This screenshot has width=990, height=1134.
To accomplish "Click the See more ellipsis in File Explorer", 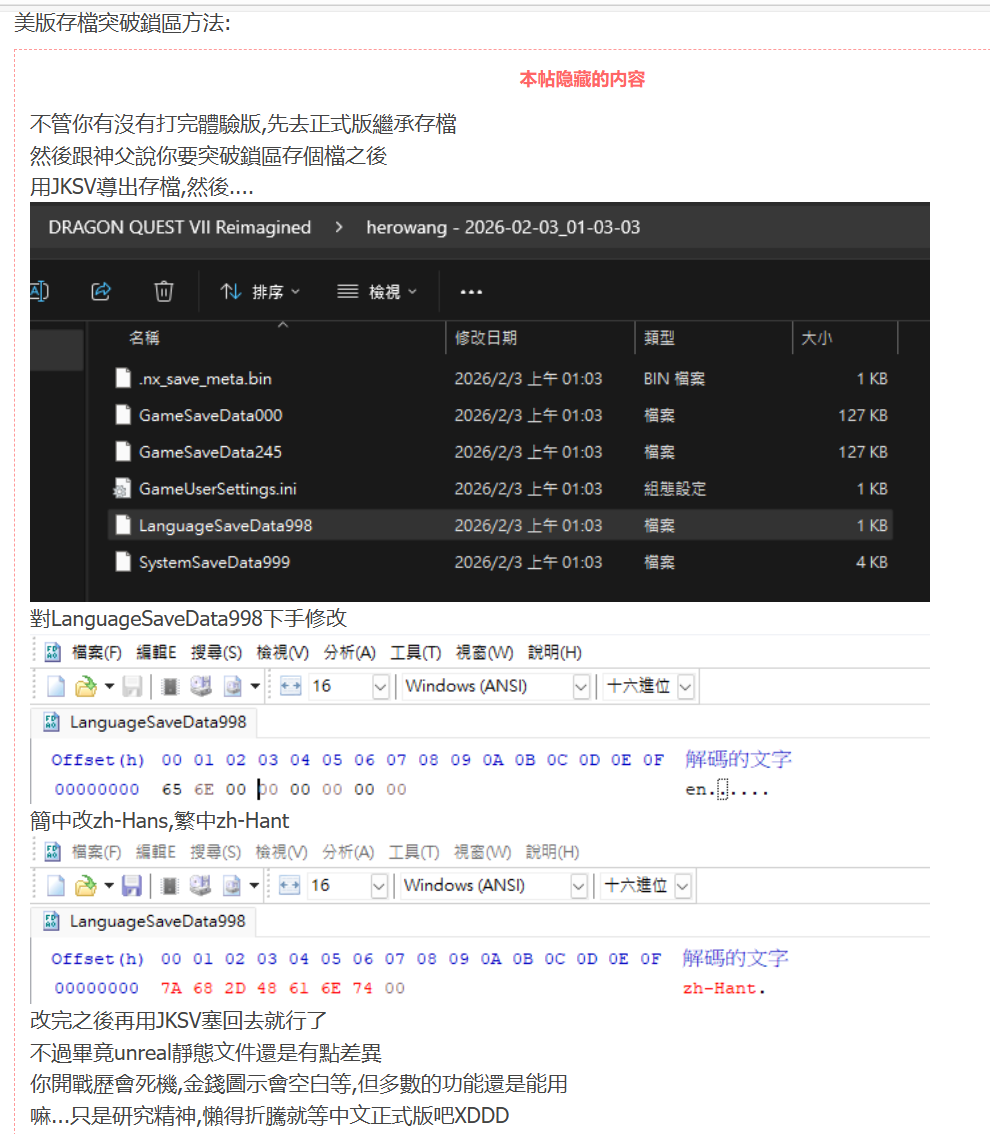I will 470,290.
